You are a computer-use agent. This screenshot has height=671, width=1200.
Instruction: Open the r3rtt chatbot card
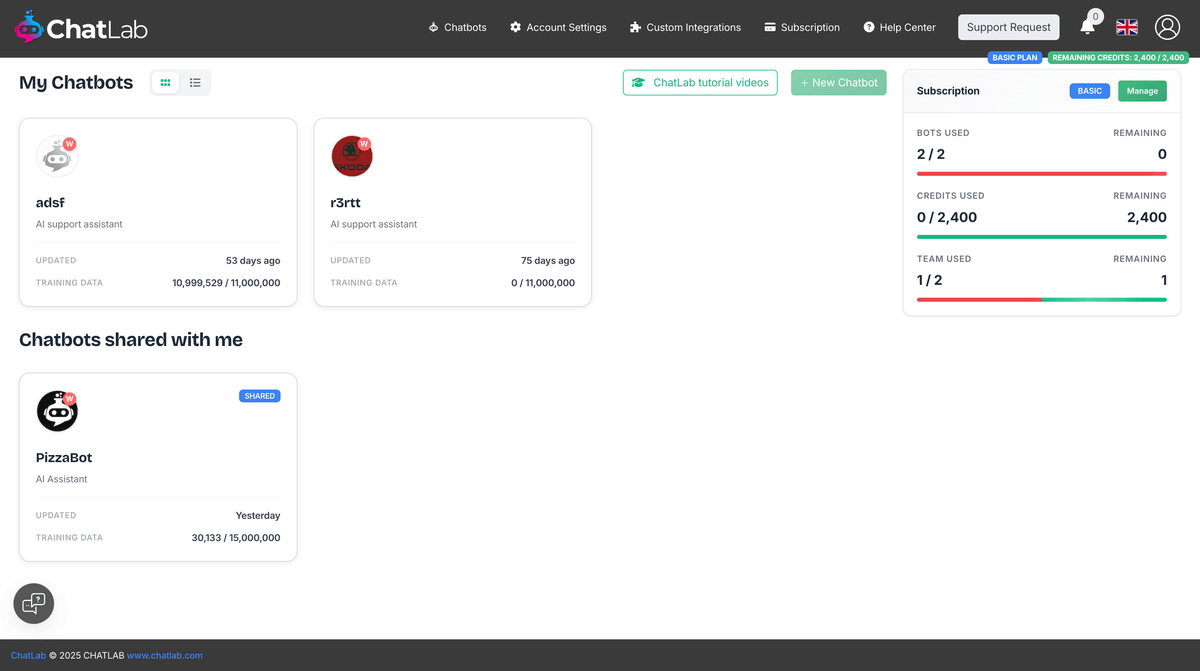click(x=452, y=210)
